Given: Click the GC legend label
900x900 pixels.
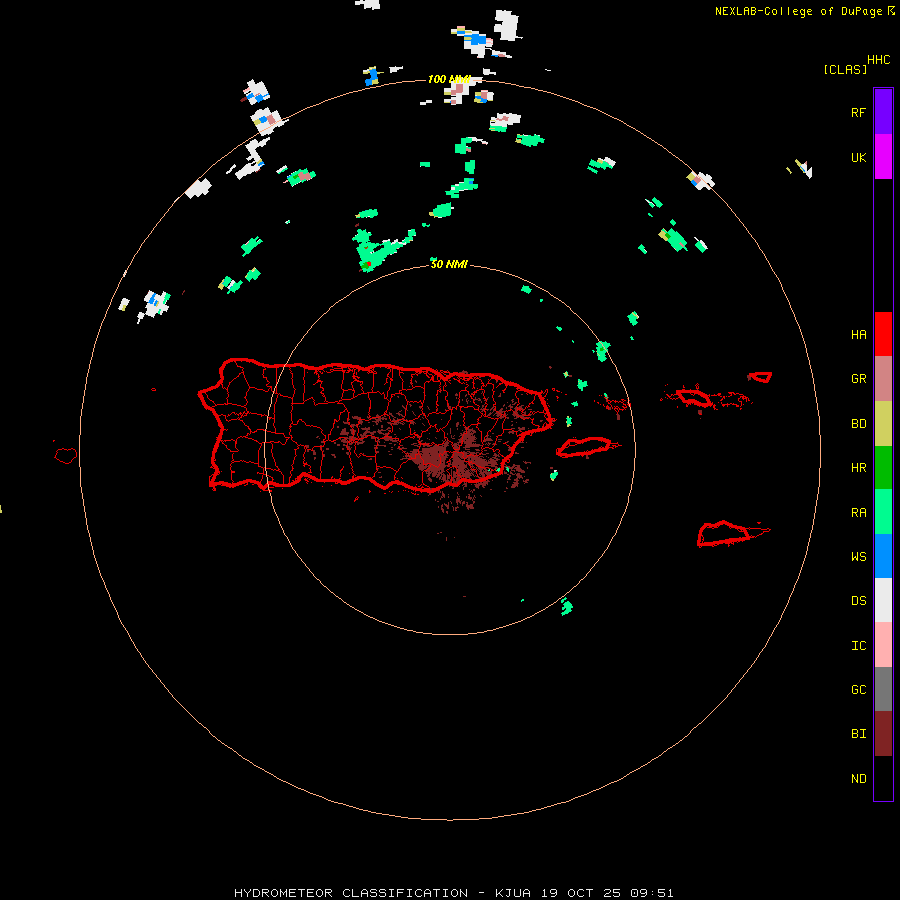Looking at the screenshot, I should point(858,690).
